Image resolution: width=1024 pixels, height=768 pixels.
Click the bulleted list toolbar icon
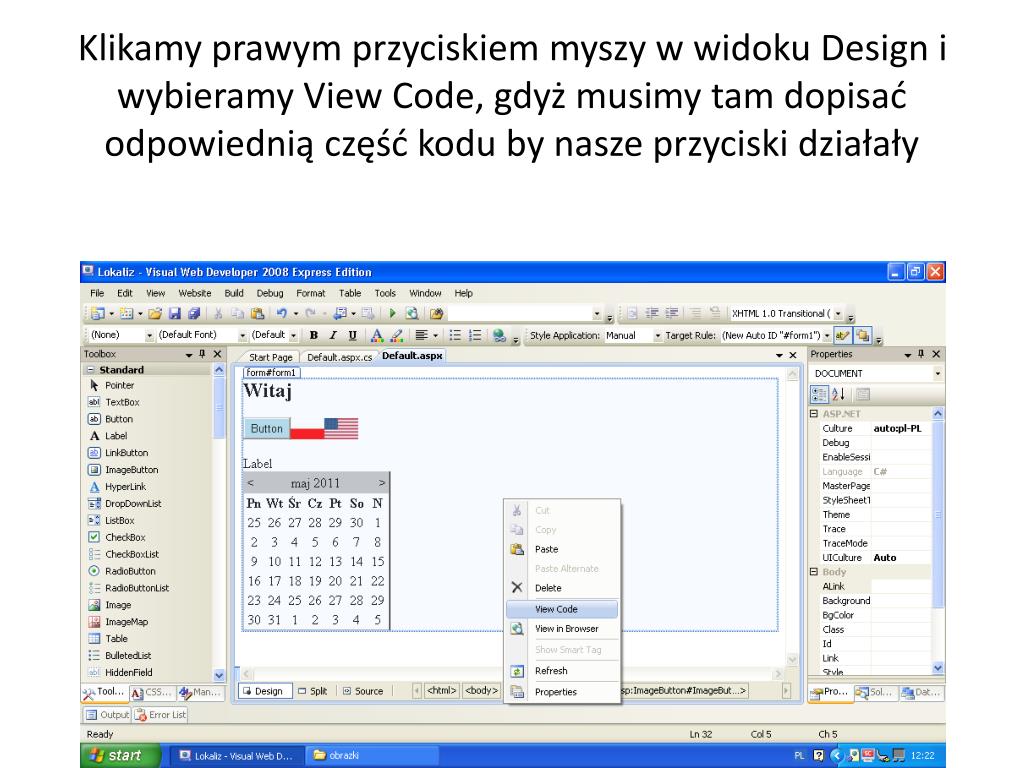455,335
